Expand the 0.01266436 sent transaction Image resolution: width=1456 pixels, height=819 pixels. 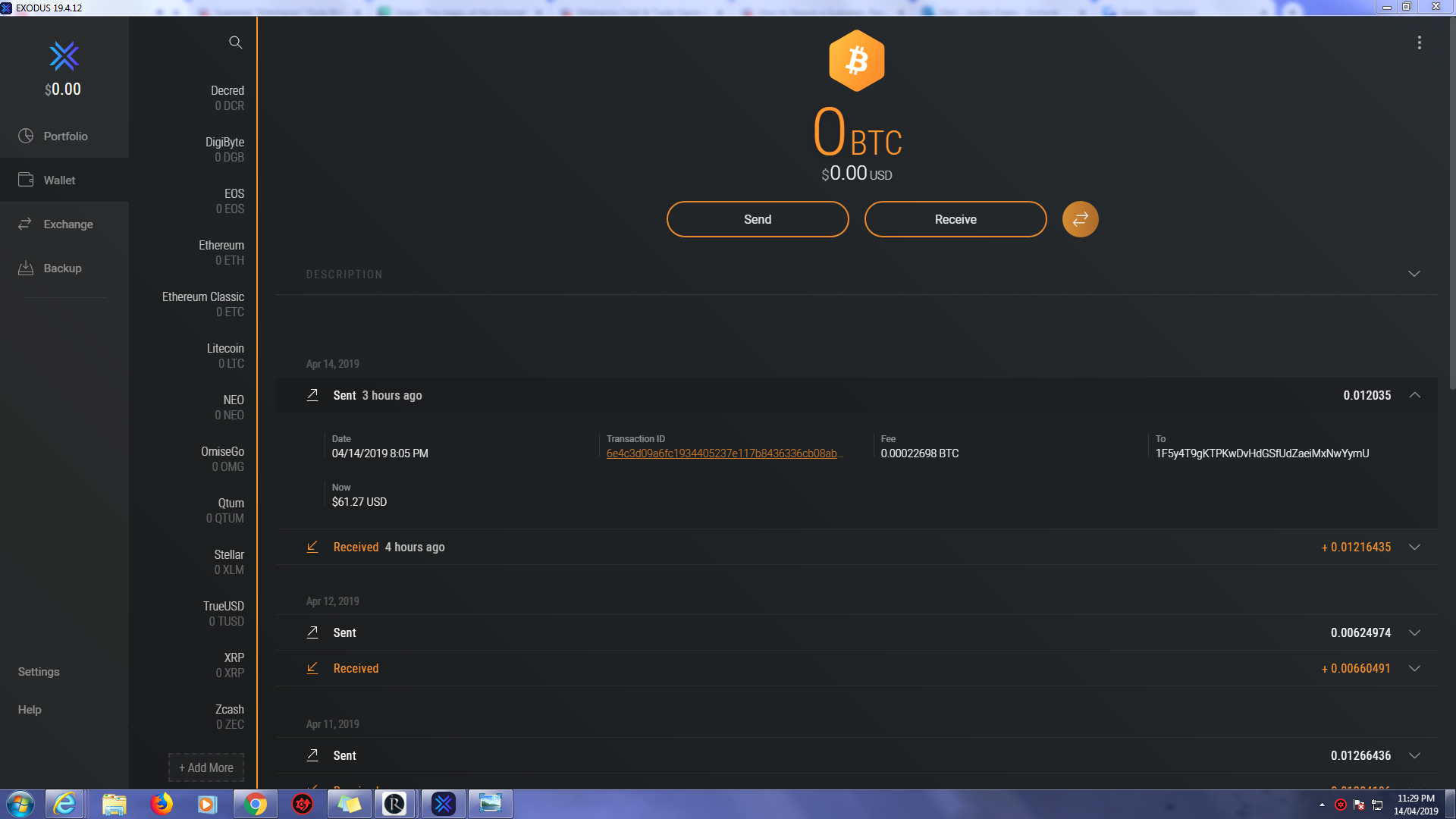pyautogui.click(x=1414, y=755)
